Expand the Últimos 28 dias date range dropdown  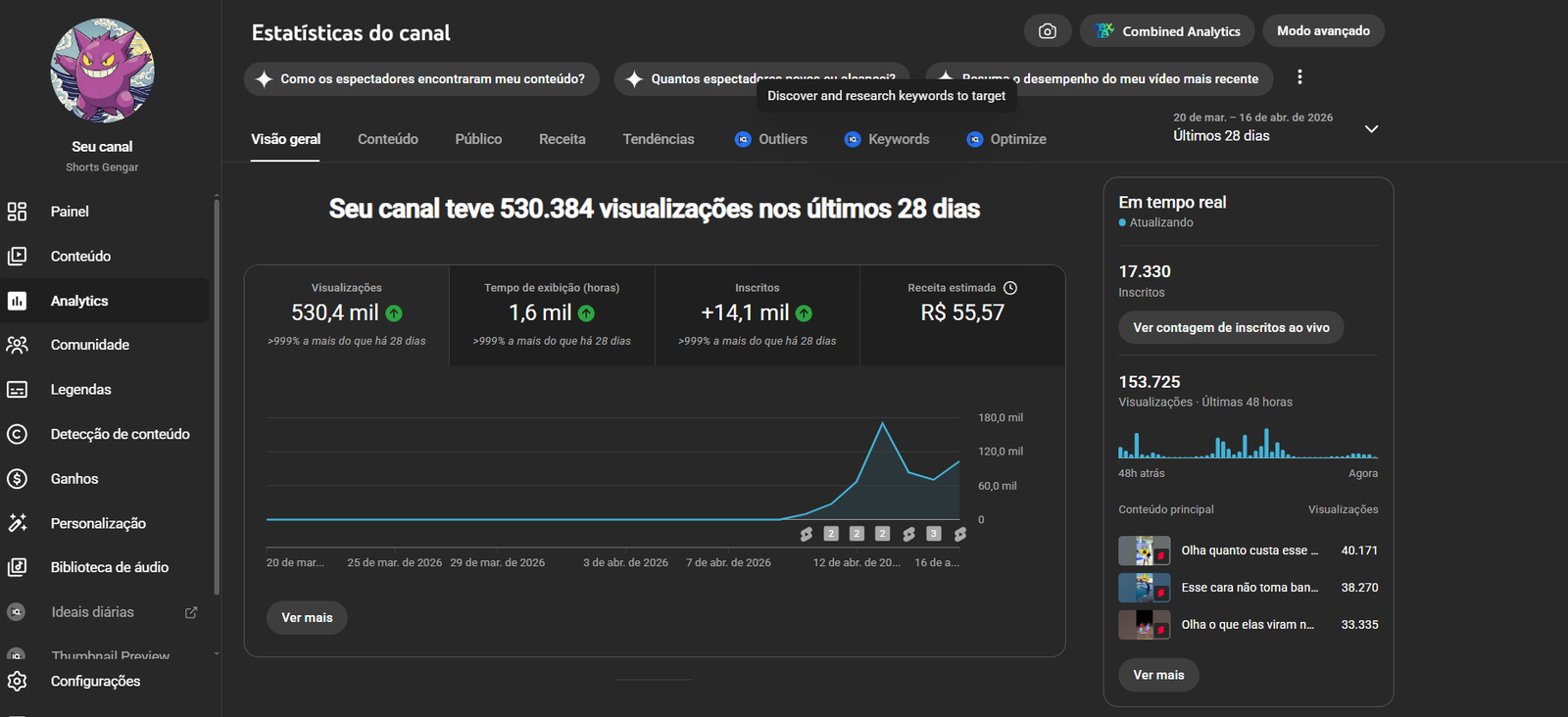[1371, 129]
